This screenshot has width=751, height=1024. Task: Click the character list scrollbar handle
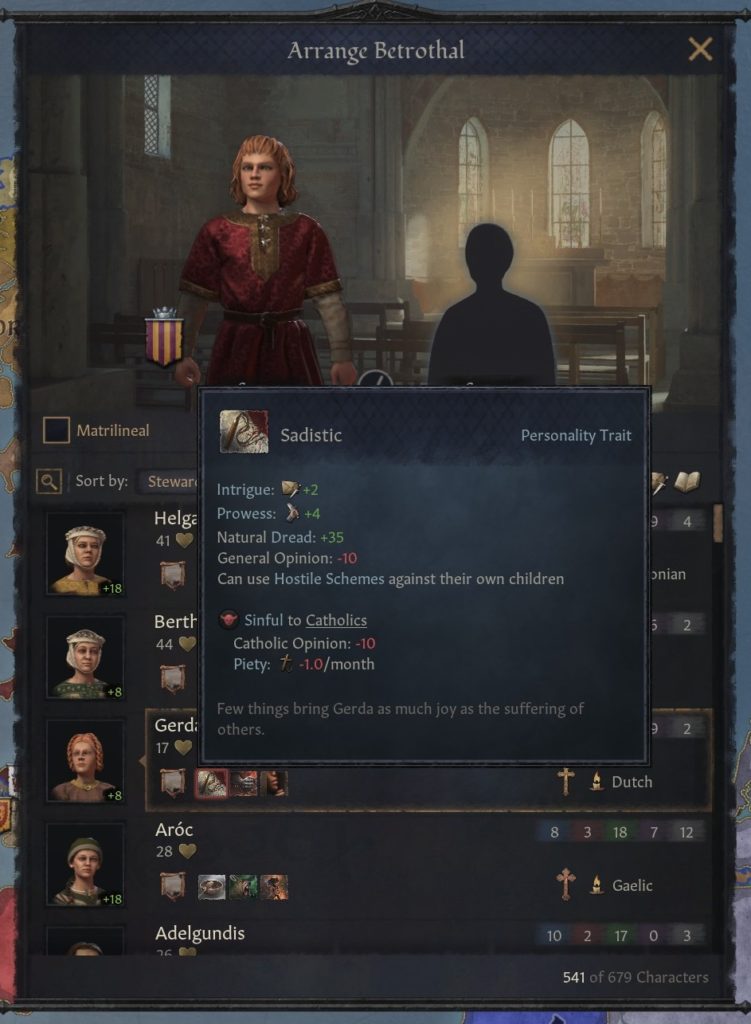718,523
